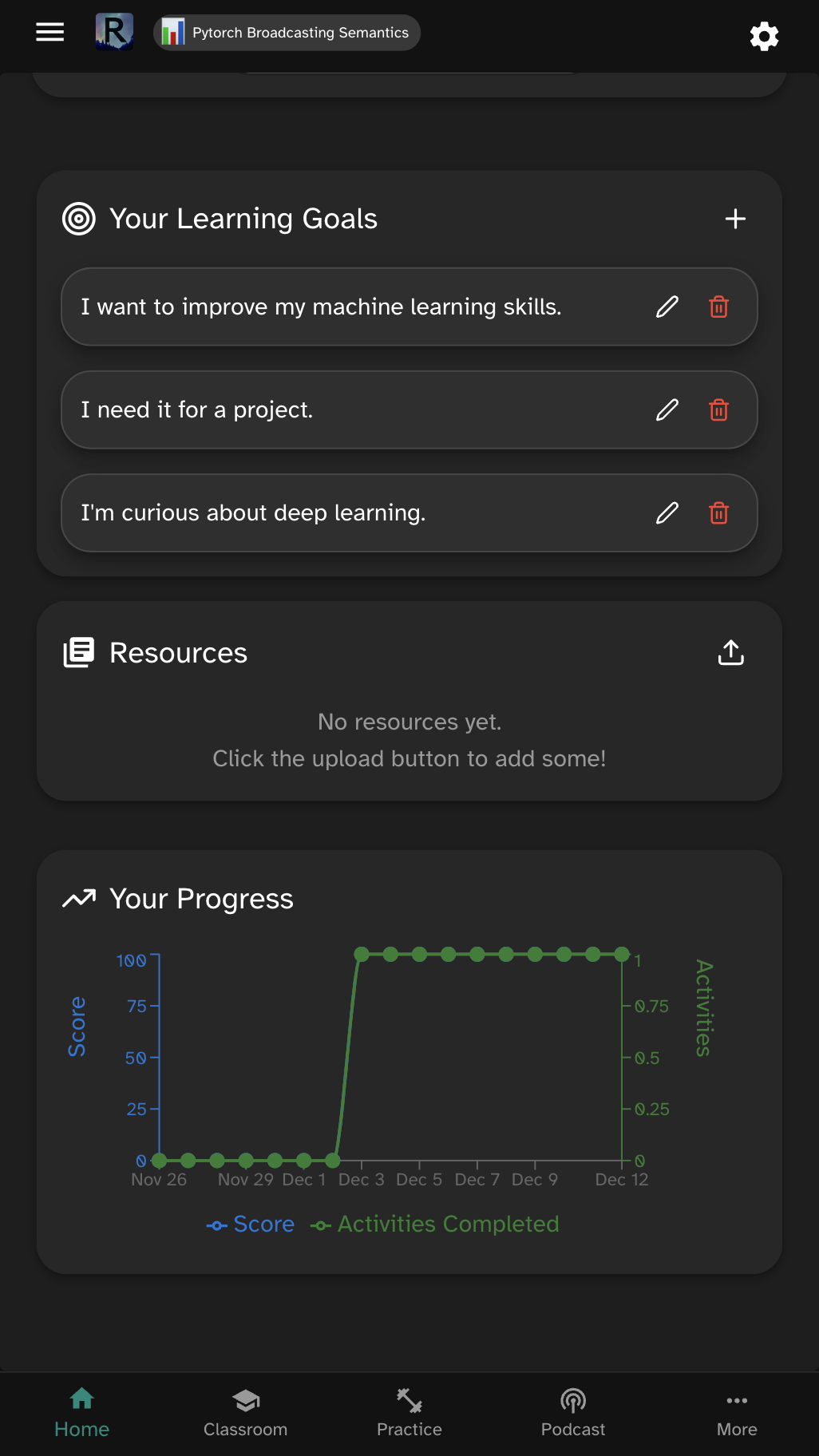
Task: Select the Home tab
Action: tap(81, 1412)
